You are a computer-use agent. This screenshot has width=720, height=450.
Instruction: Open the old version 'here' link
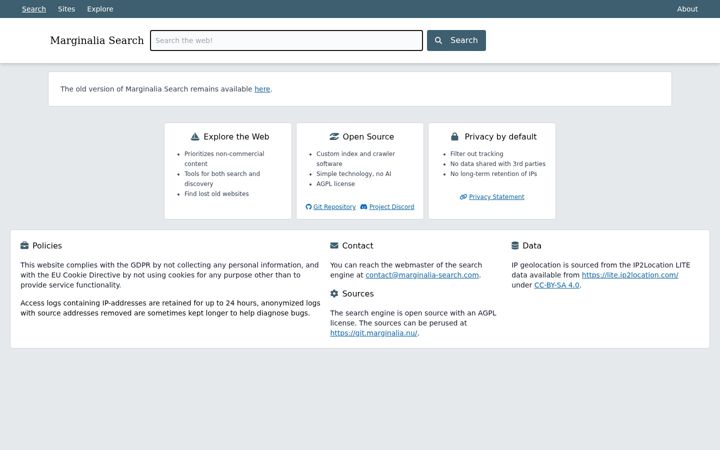click(262, 89)
